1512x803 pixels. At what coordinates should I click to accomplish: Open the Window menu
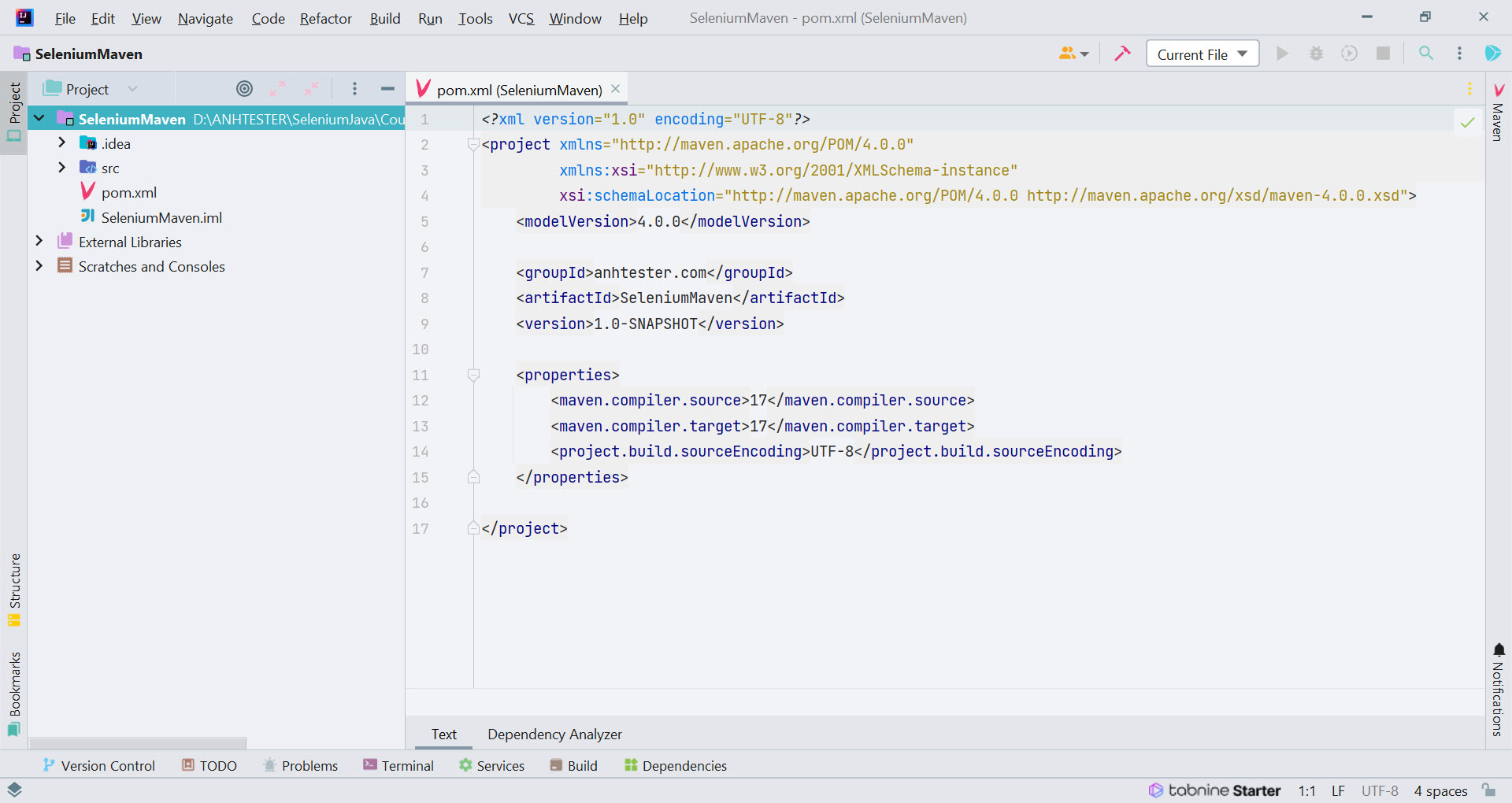coord(575,18)
